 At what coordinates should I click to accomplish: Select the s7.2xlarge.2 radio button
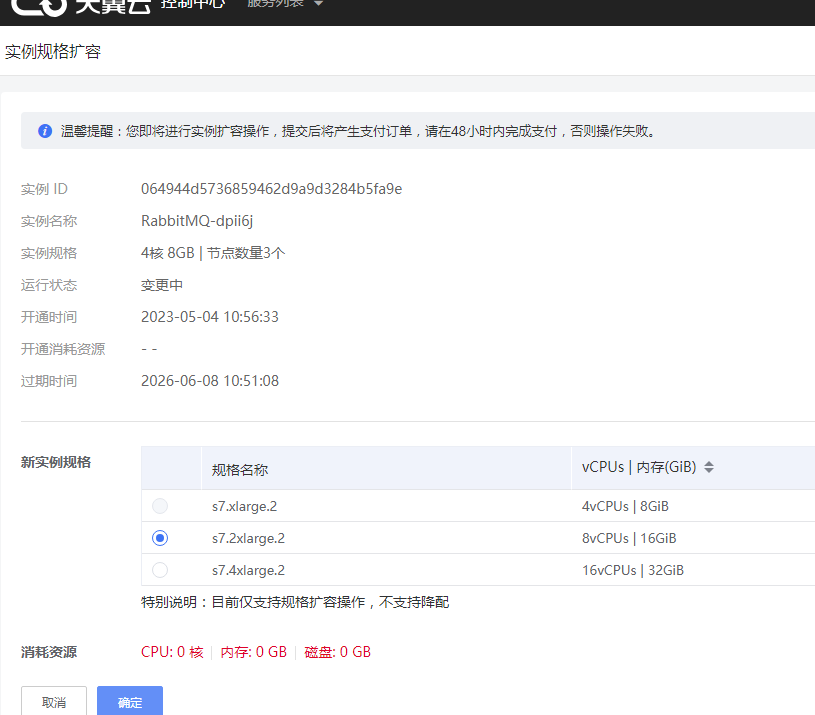click(160, 538)
